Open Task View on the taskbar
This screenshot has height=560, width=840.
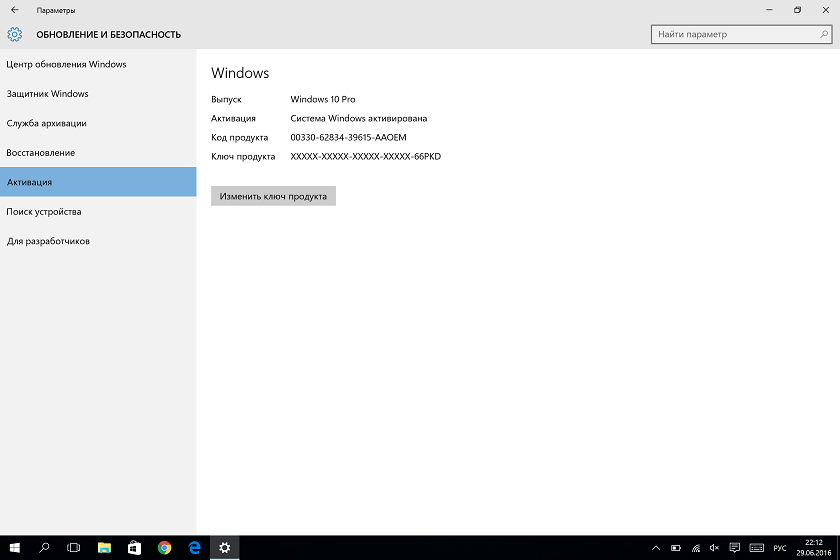click(x=73, y=548)
